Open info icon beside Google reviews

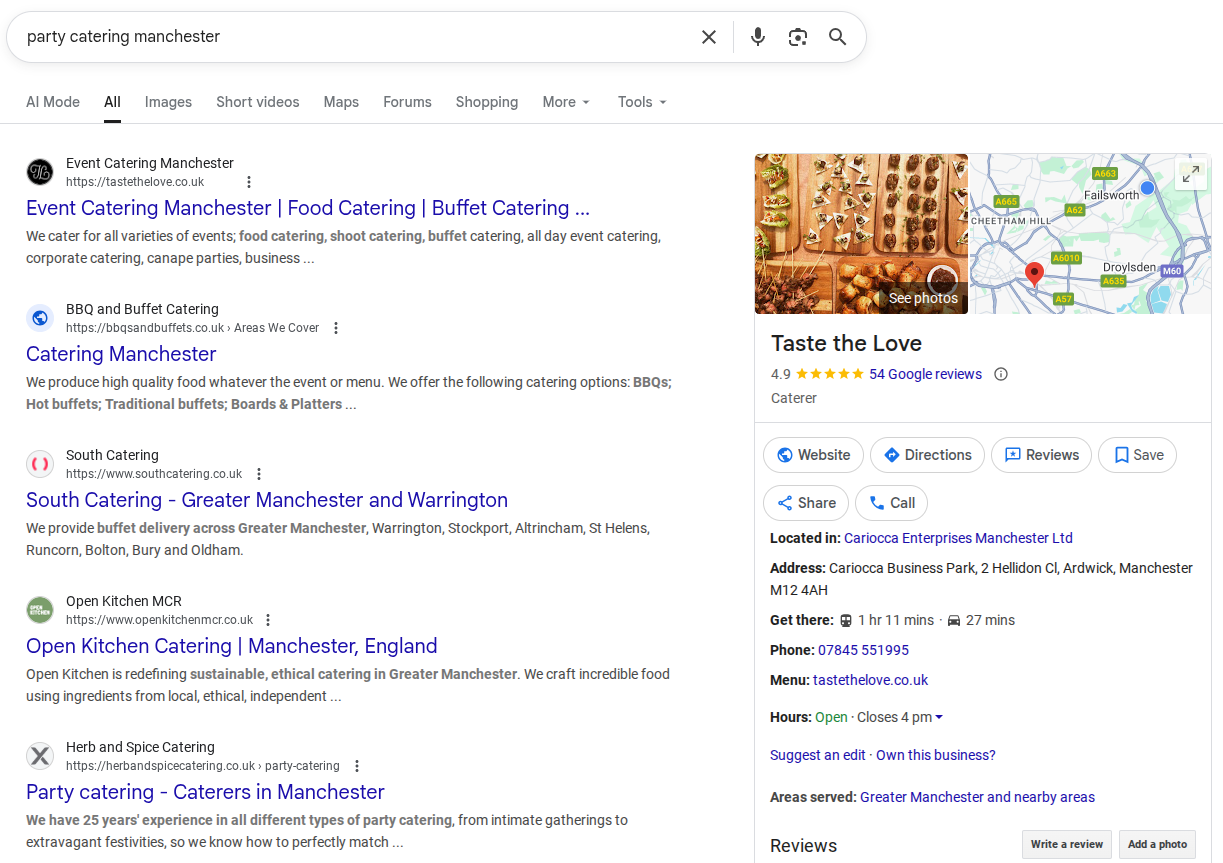pyautogui.click(x=1001, y=374)
